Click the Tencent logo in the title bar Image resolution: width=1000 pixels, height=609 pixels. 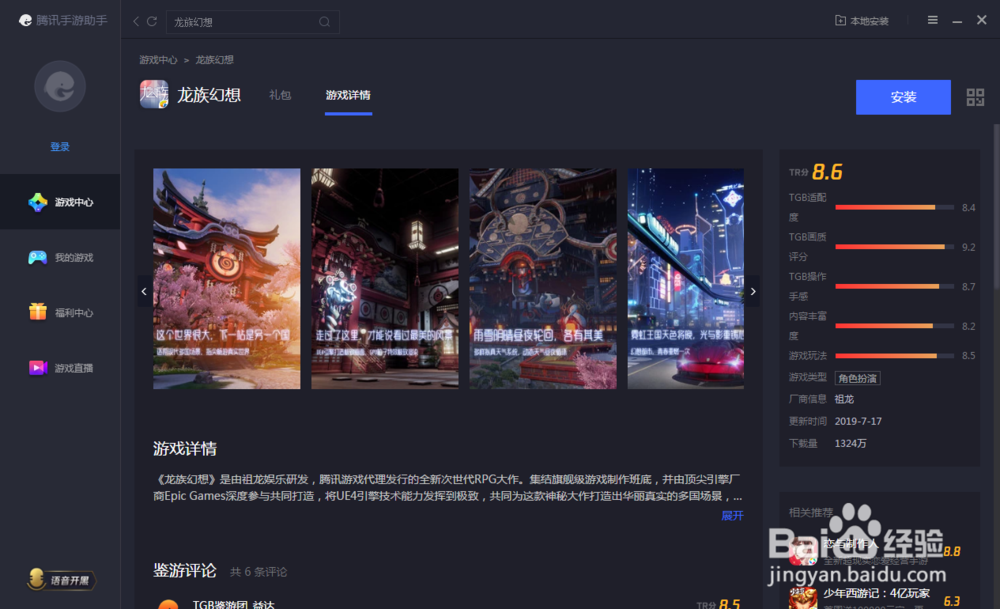click(26, 20)
